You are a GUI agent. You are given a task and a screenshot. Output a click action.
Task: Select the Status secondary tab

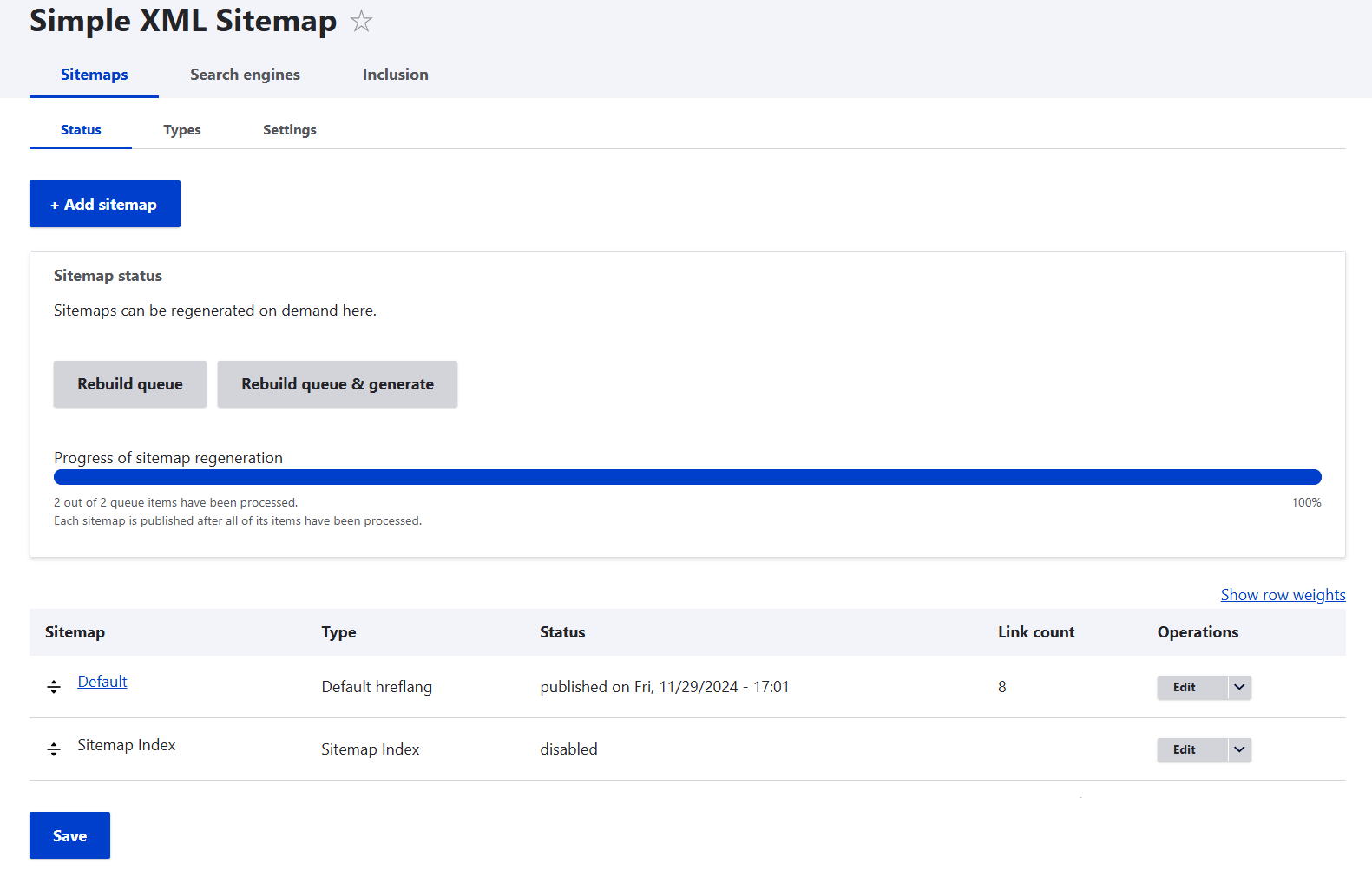[81, 130]
